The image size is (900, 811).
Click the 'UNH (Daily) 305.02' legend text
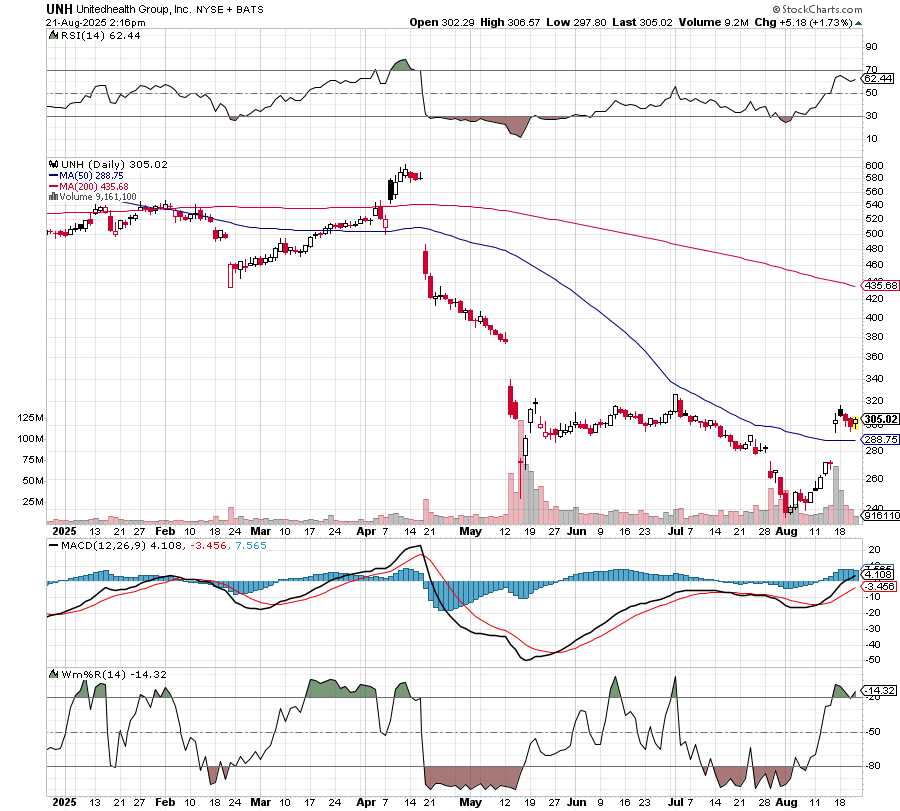tap(114, 164)
